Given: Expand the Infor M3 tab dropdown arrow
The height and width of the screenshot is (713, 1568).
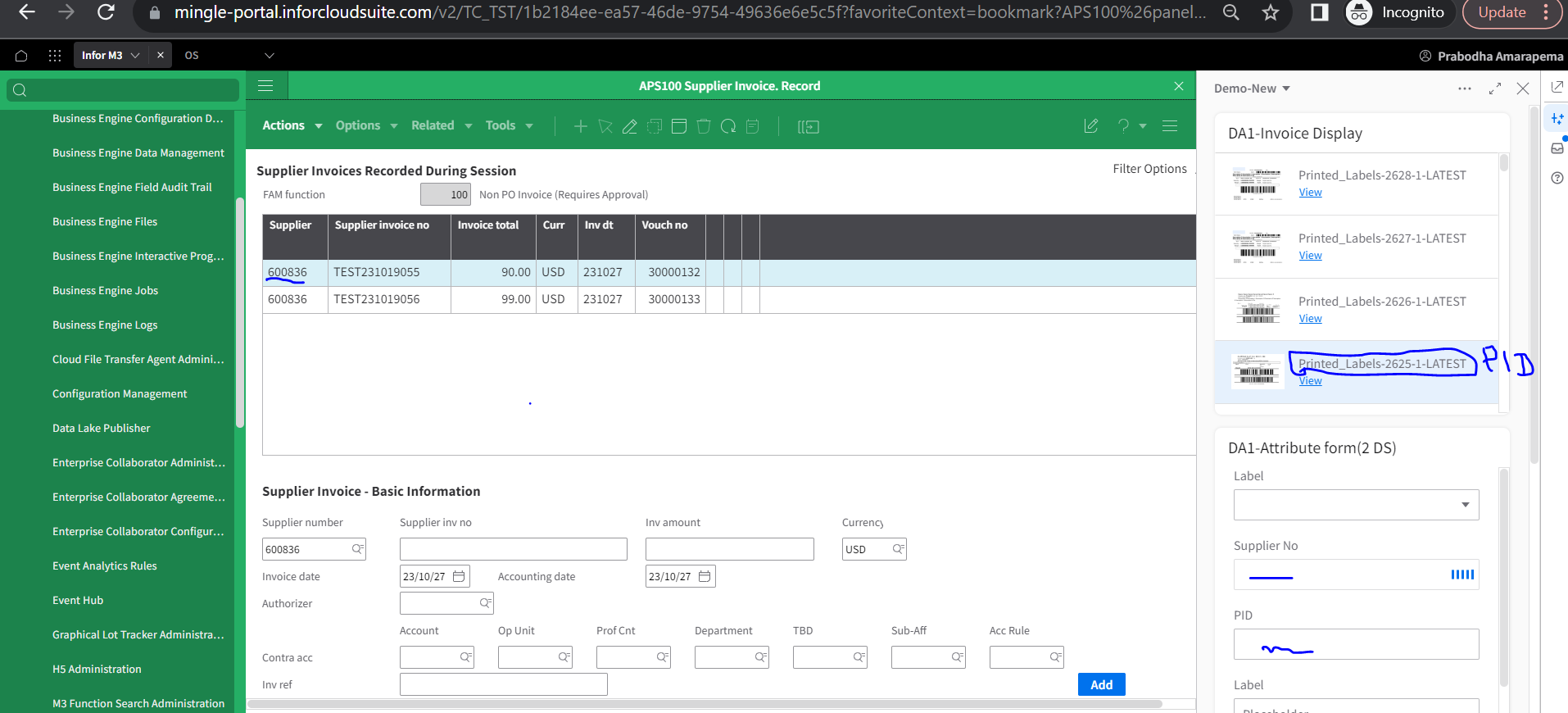Looking at the screenshot, I should point(135,56).
